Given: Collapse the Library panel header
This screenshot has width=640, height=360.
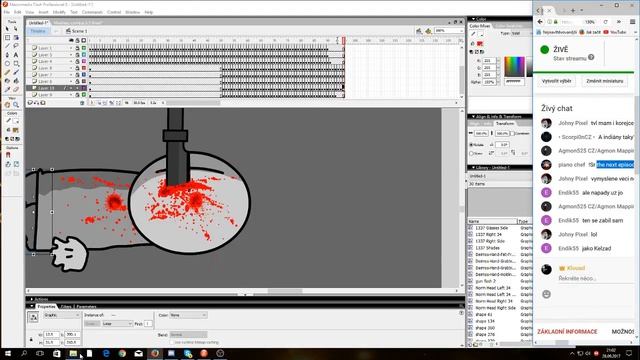Looking at the screenshot, I should (500, 168).
